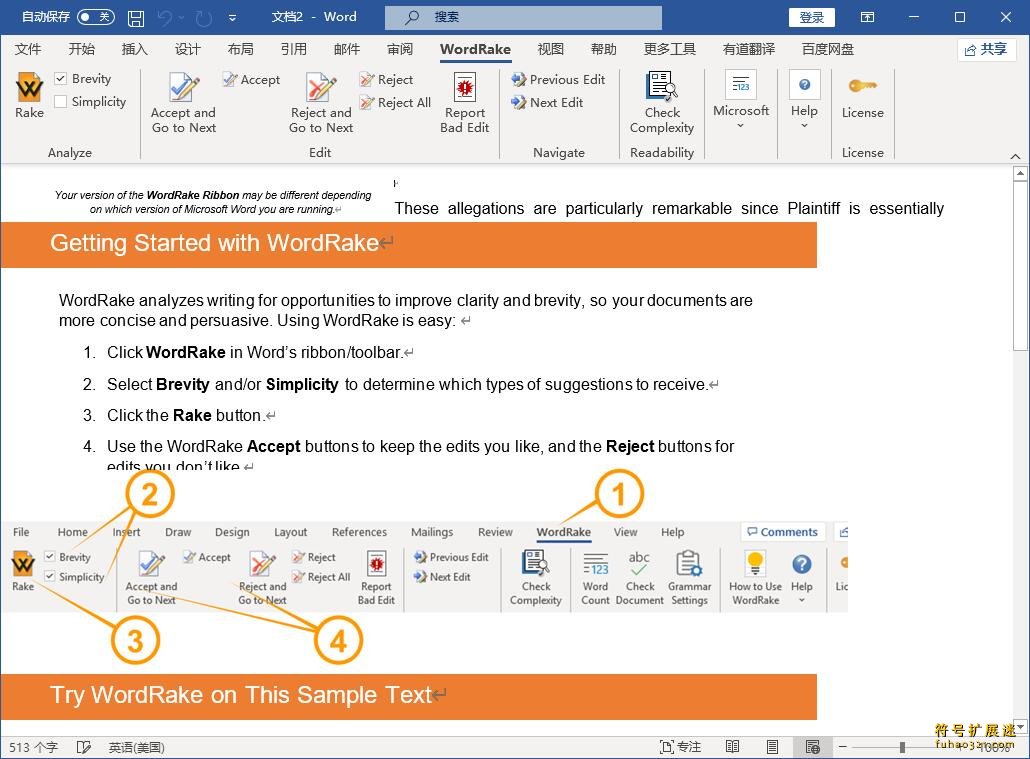The image size is (1030, 759).
Task: Click the Reject All button
Action: click(395, 103)
